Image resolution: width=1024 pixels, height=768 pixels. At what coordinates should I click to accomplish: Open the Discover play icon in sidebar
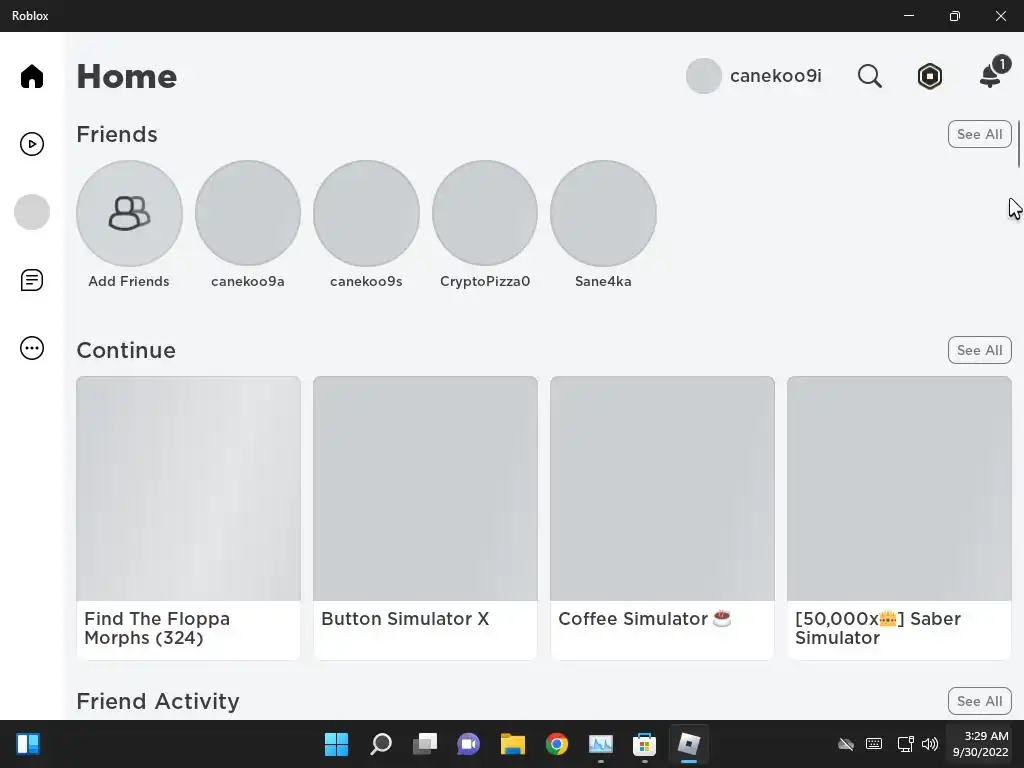31,144
